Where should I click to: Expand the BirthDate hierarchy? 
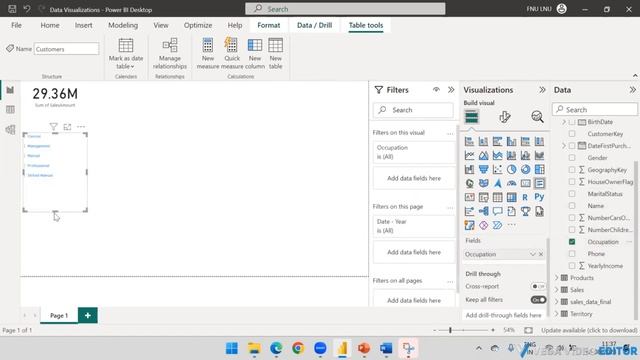(564, 122)
